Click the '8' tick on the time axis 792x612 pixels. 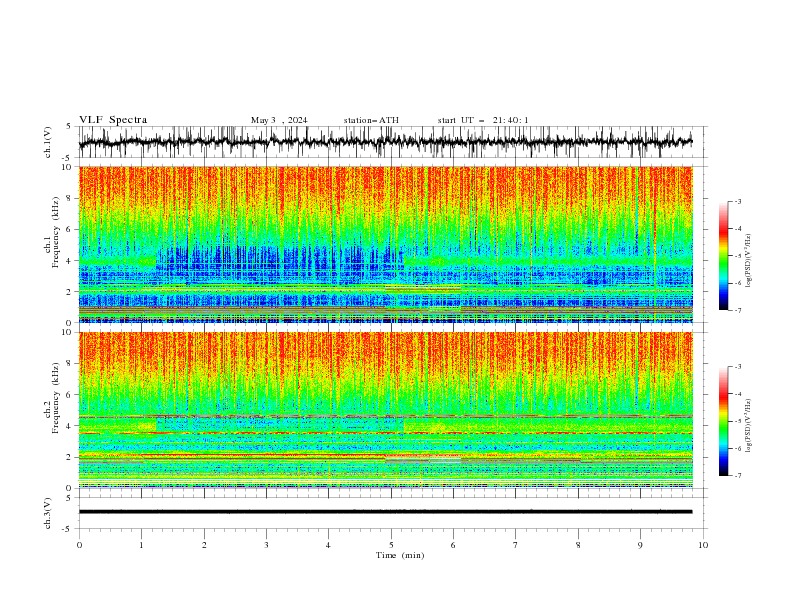click(x=578, y=545)
